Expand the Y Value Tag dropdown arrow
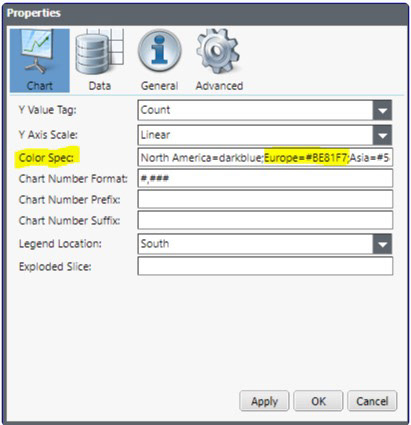 click(x=382, y=110)
